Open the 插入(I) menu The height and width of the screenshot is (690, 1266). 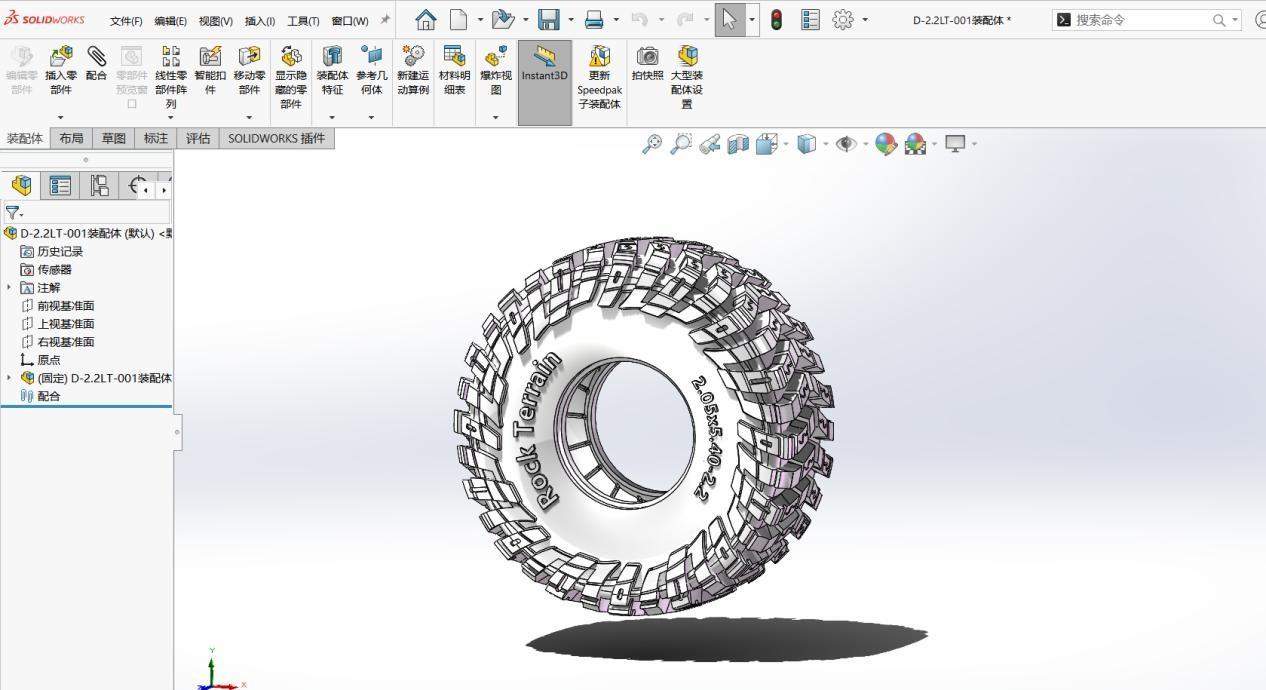coord(260,21)
